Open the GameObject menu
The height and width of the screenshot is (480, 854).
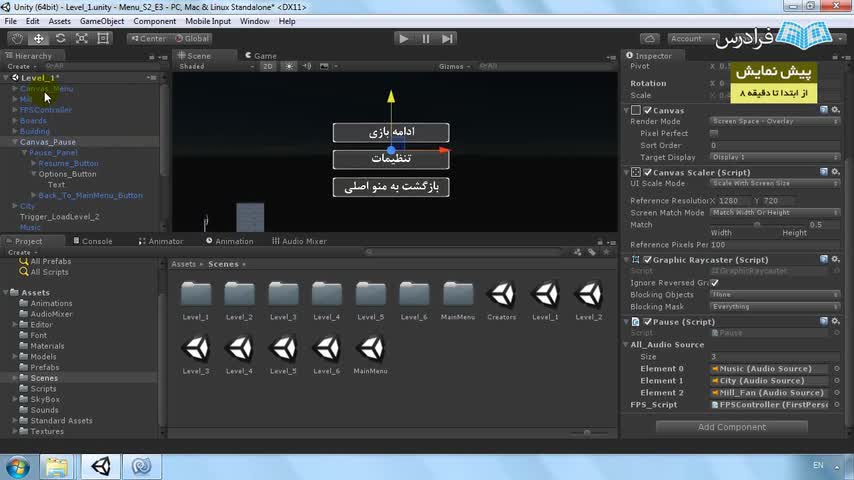point(101,21)
